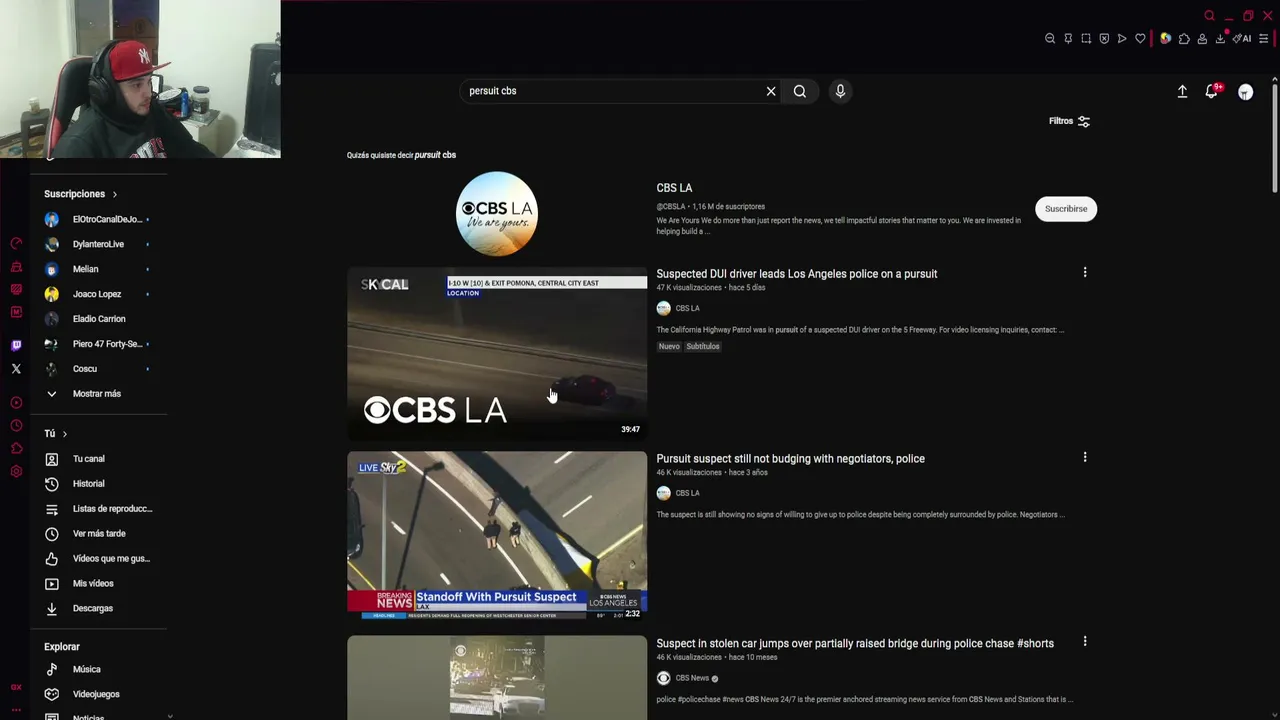Screen dimensions: 1280x720
Task: Open the browser sidebar history clock icon
Action: (x=16, y=426)
